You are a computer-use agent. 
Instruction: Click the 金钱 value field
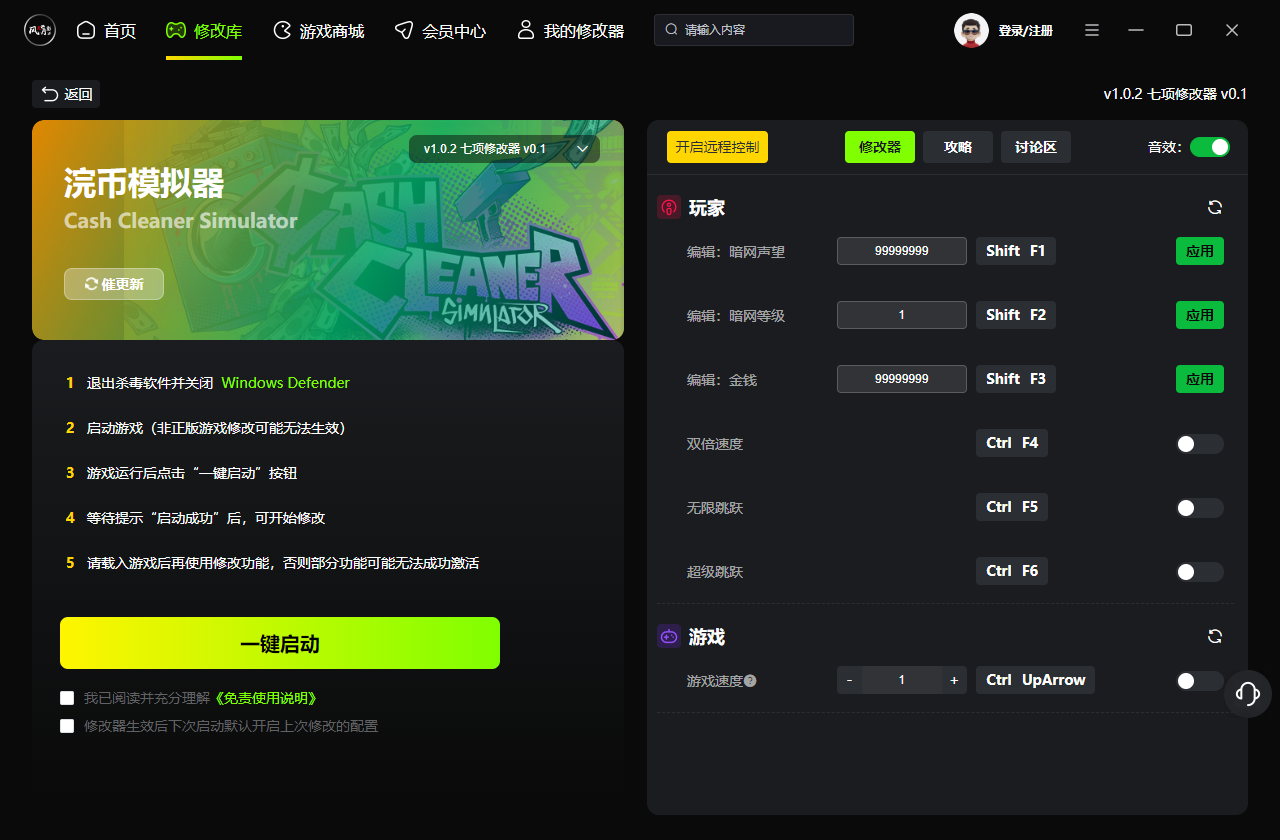tap(902, 379)
